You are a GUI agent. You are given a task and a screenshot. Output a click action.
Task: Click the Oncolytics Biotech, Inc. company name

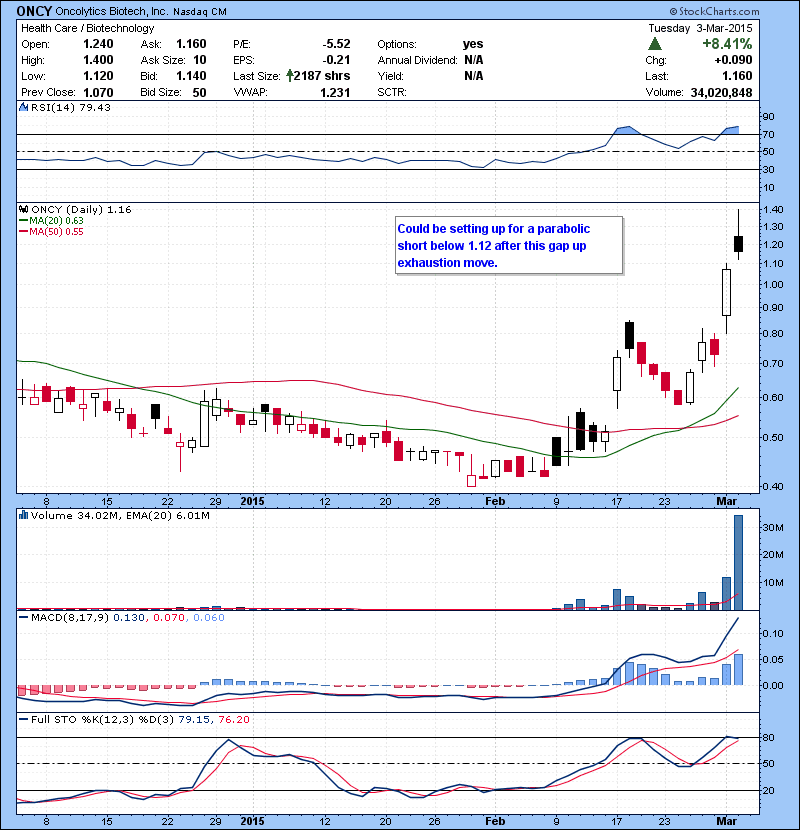(112, 11)
